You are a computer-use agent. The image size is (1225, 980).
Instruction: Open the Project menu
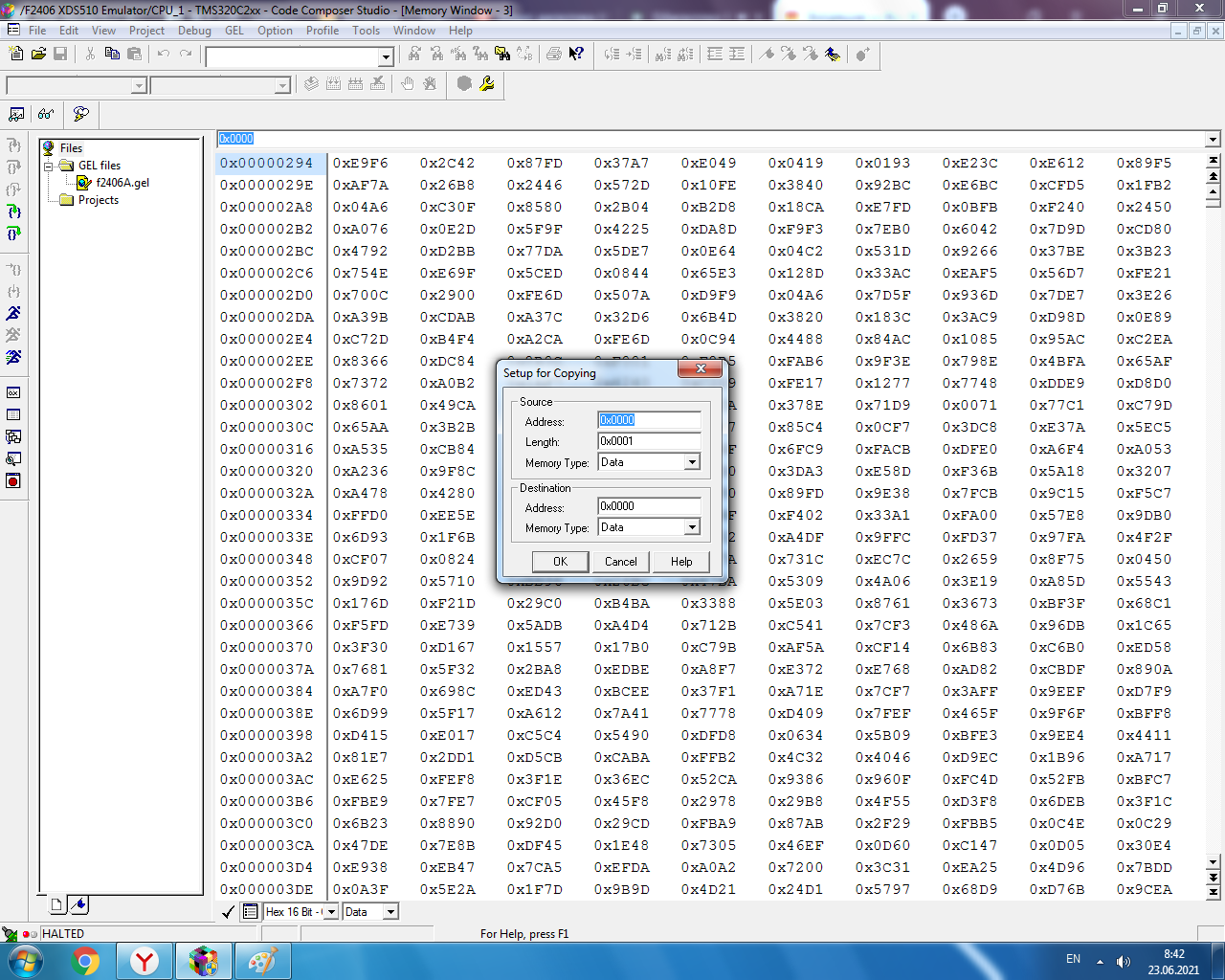click(x=147, y=31)
